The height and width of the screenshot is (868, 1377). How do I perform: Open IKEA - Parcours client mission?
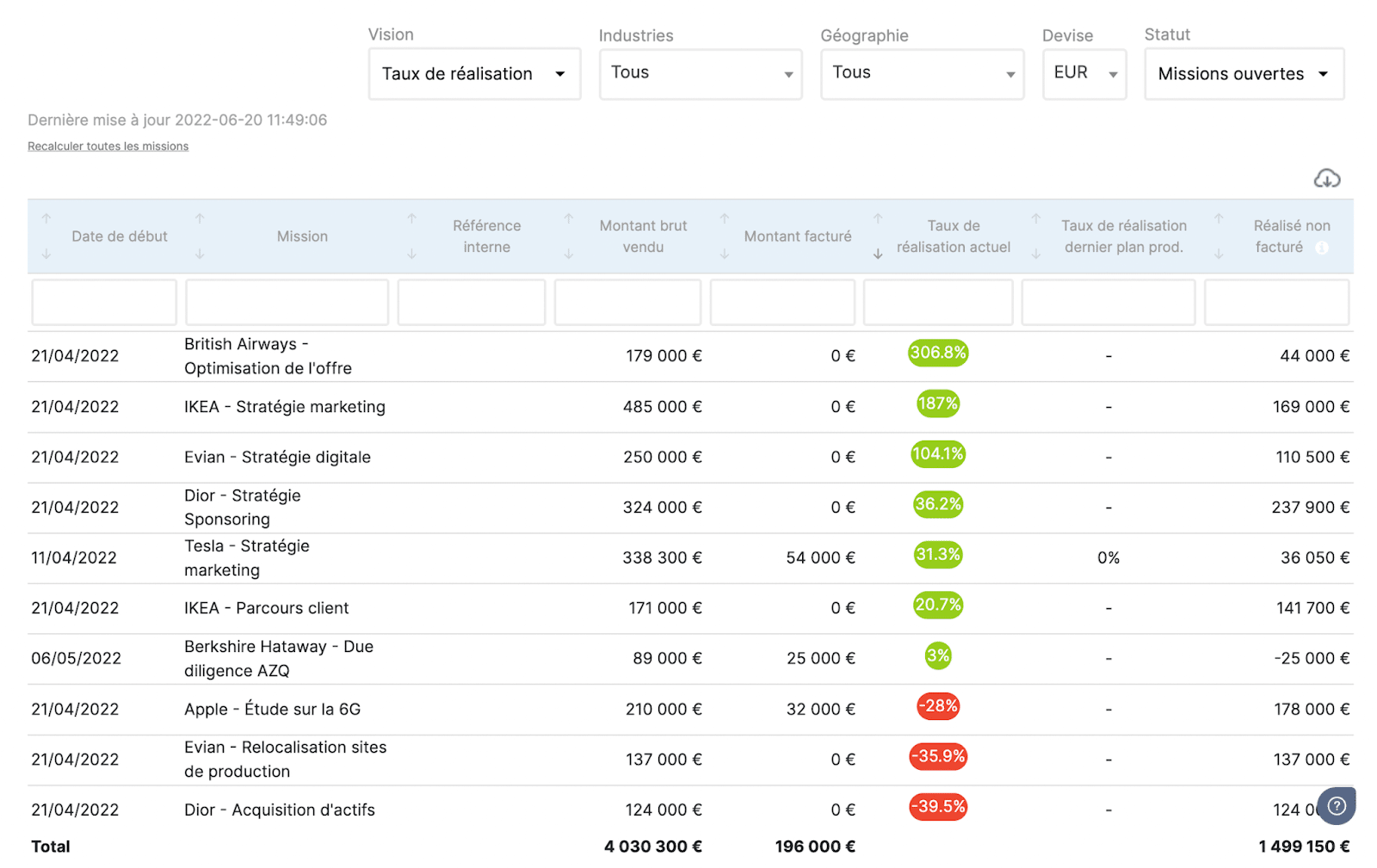tap(267, 608)
